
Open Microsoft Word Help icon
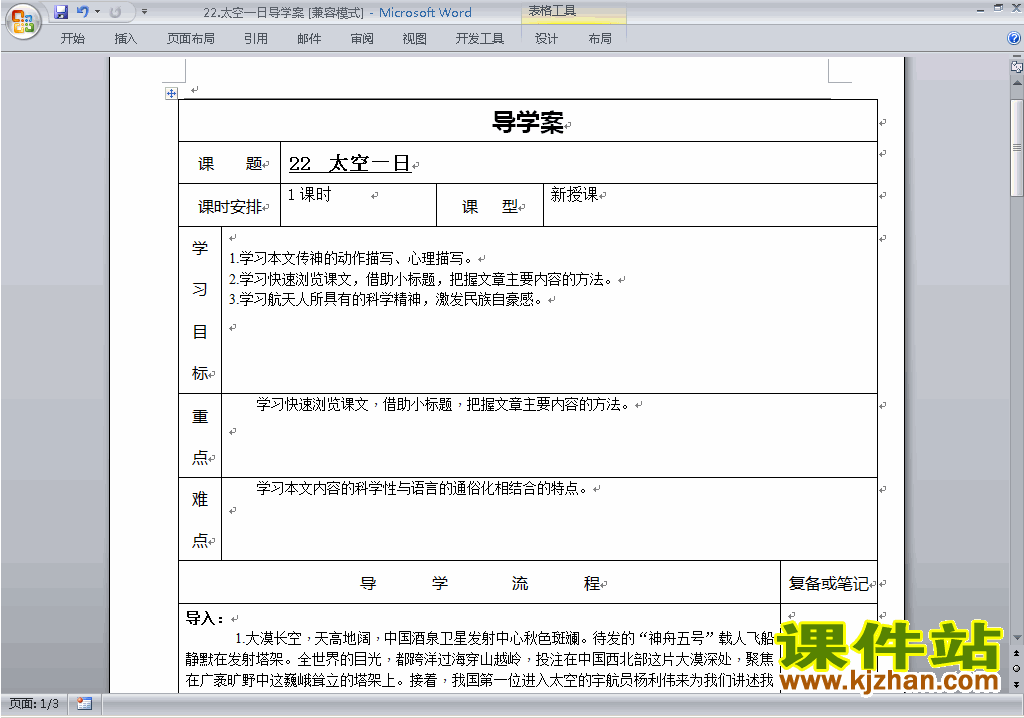[x=1014, y=39]
